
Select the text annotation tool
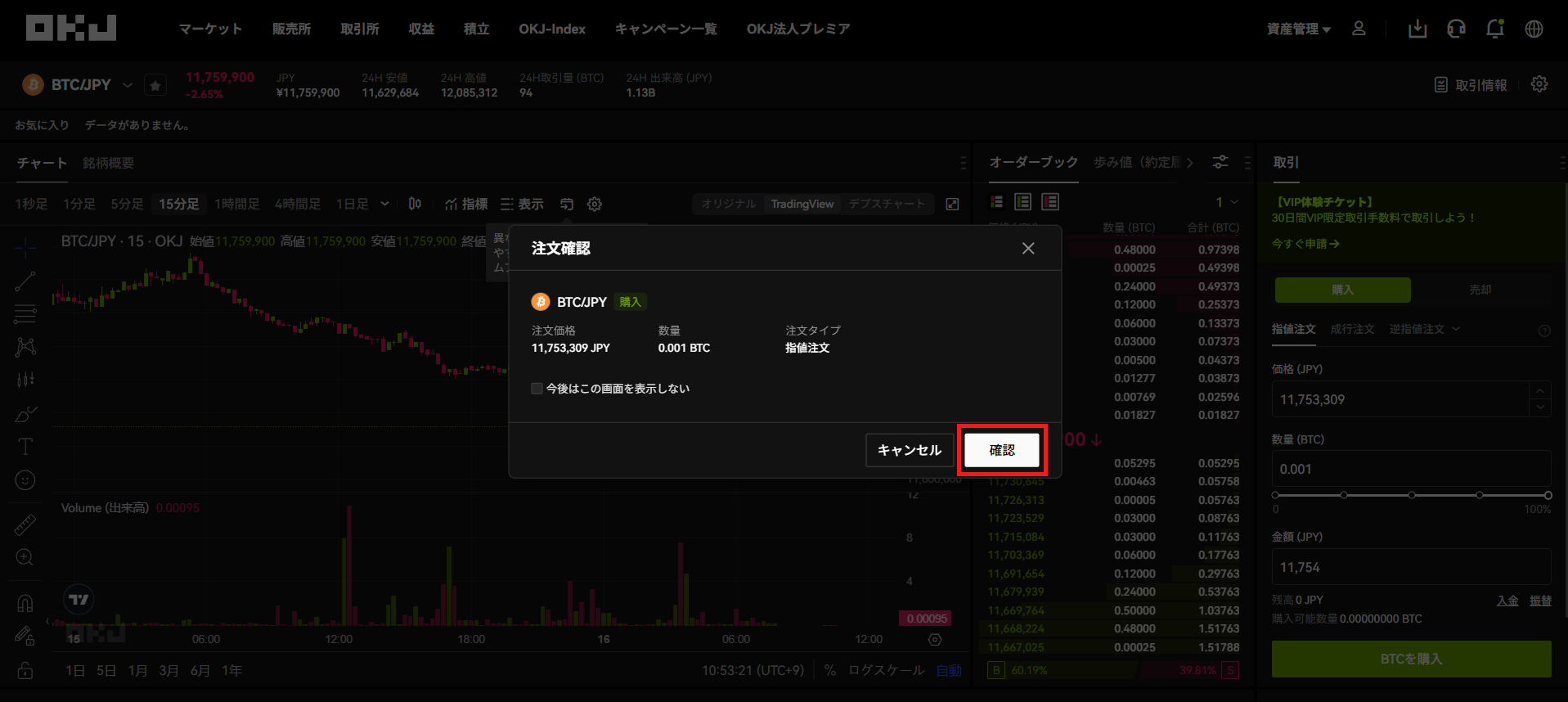pyautogui.click(x=25, y=447)
